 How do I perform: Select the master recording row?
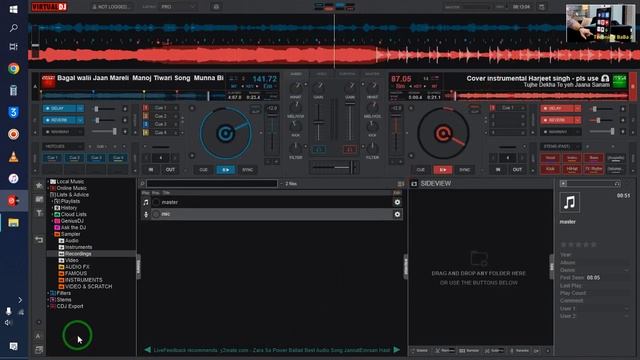tap(272, 202)
